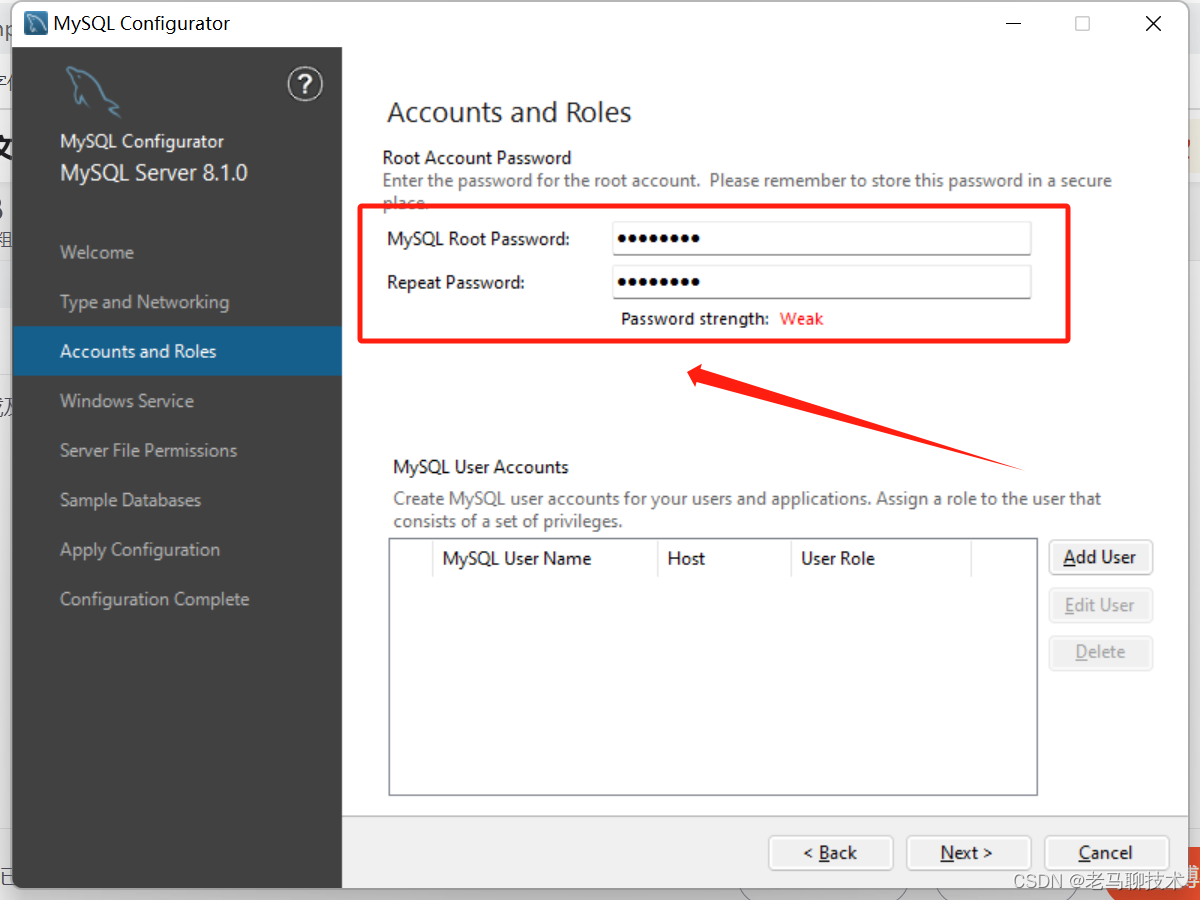
Task: Click the Accounts and Roles heading
Action: click(x=509, y=112)
